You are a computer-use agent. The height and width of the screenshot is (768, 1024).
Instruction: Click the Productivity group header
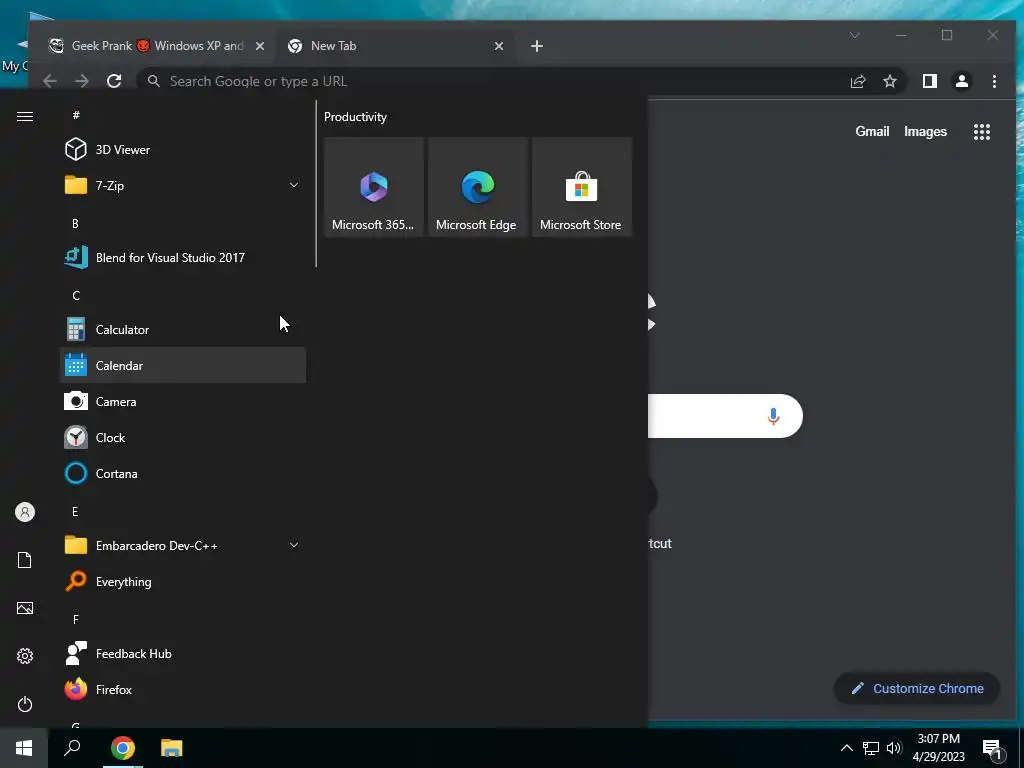(x=355, y=117)
